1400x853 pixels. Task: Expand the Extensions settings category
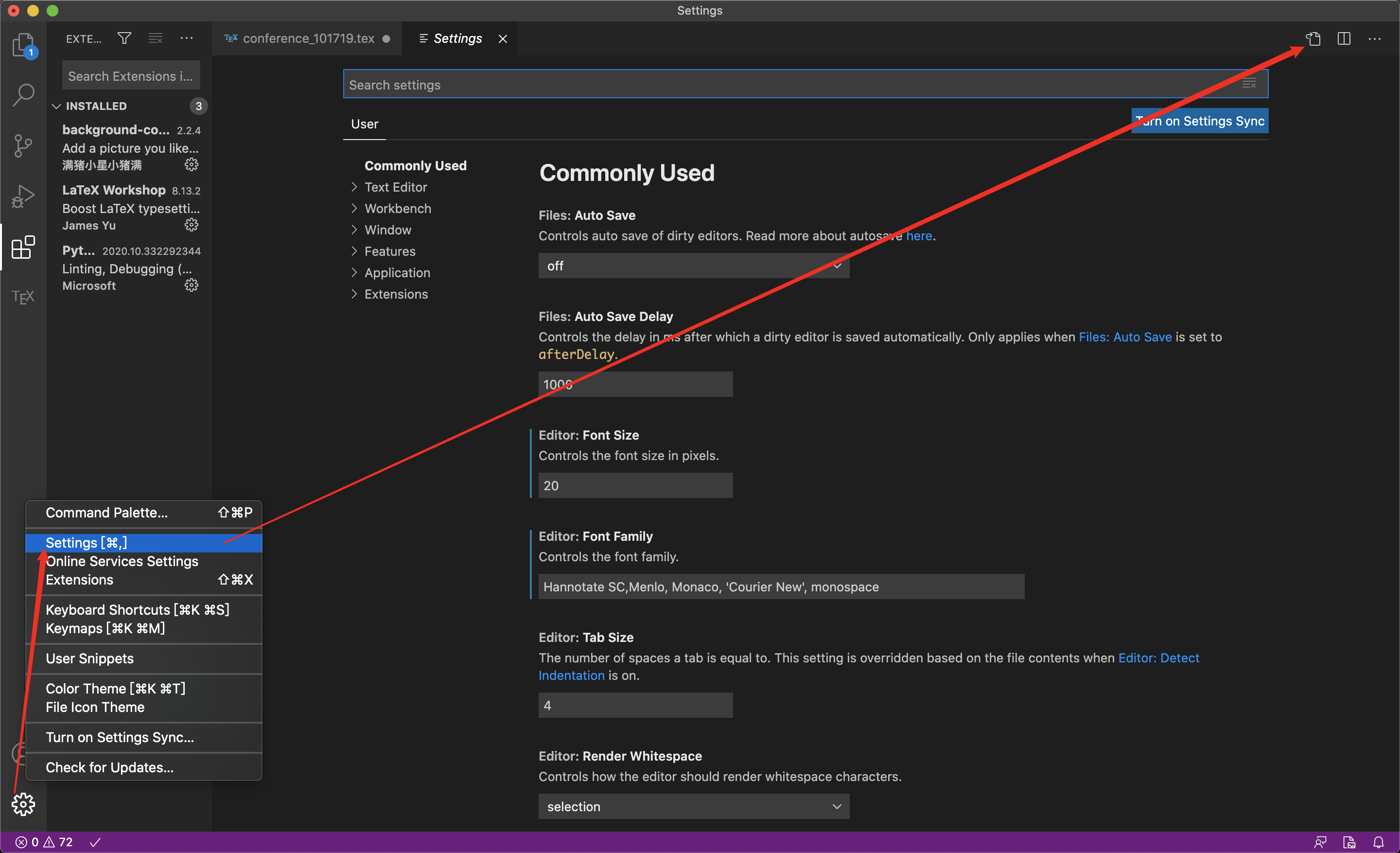[x=396, y=294]
